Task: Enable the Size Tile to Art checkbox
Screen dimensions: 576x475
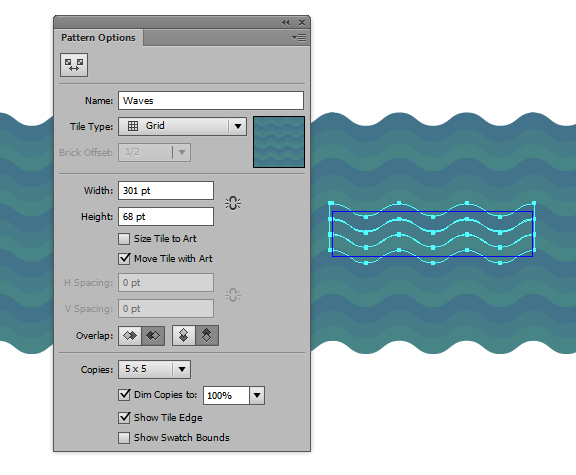Action: (124, 239)
